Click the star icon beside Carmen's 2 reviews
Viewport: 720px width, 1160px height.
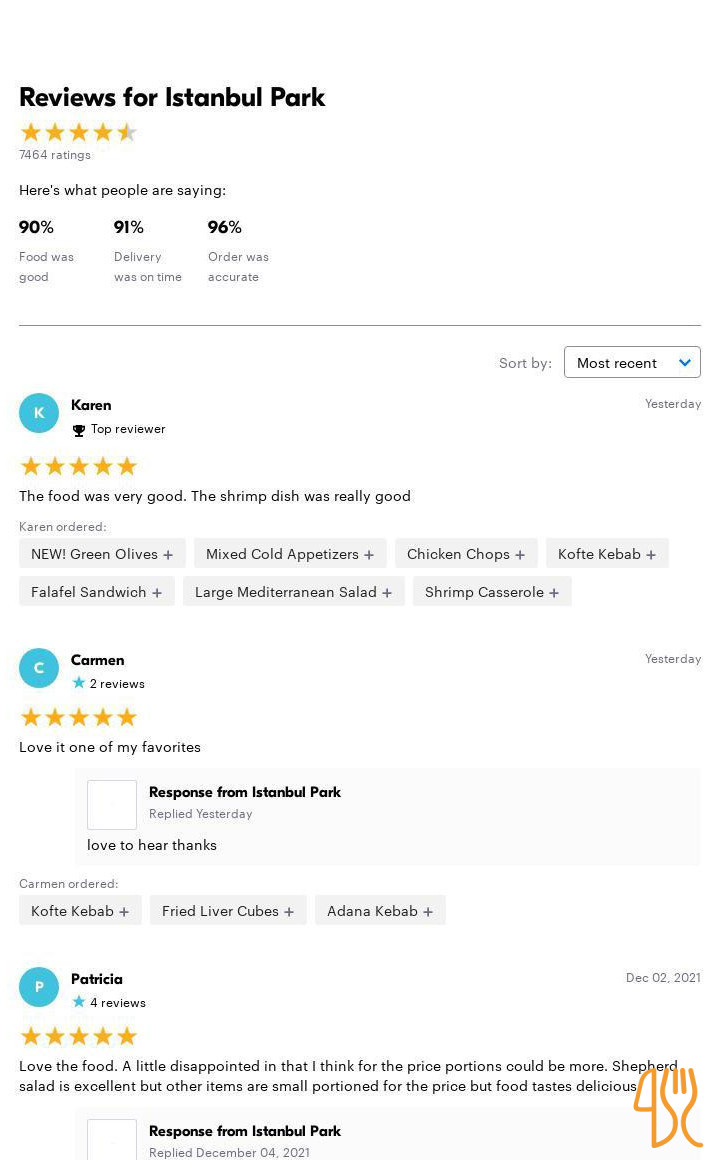pos(79,684)
